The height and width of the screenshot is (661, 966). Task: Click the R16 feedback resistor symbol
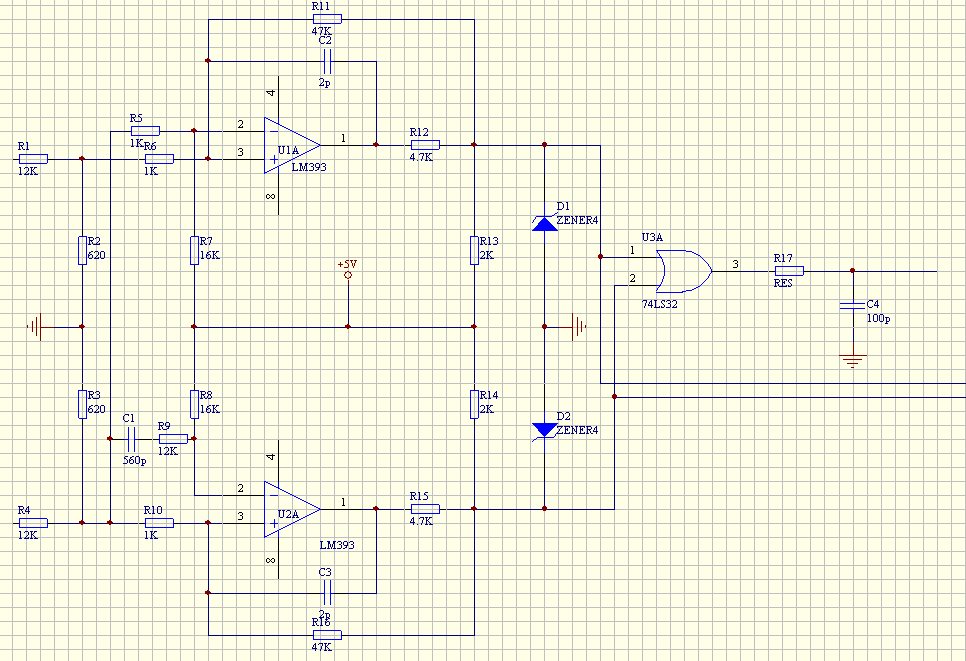pos(327,635)
